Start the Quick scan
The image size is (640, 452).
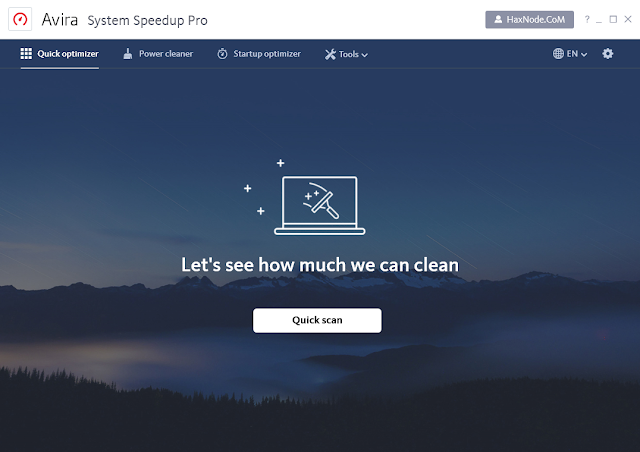(x=317, y=320)
